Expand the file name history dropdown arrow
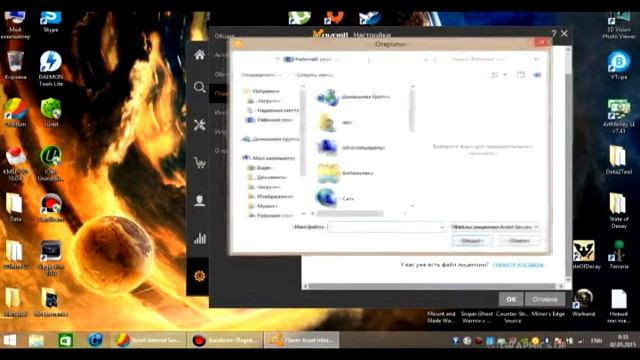 [x=441, y=227]
